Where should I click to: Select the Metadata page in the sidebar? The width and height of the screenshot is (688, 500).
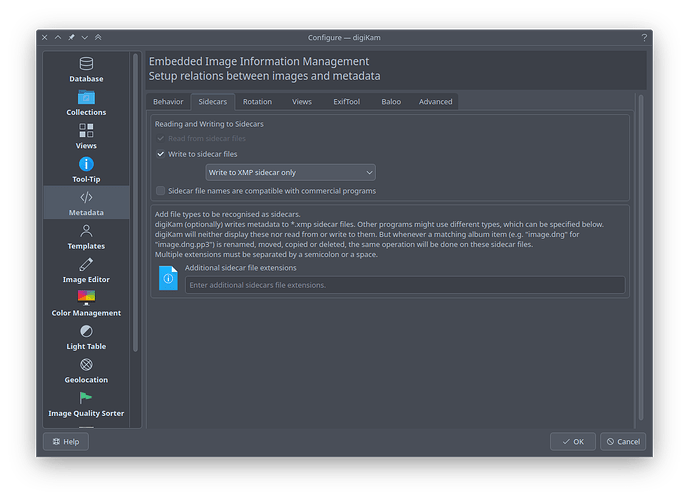tap(86, 203)
